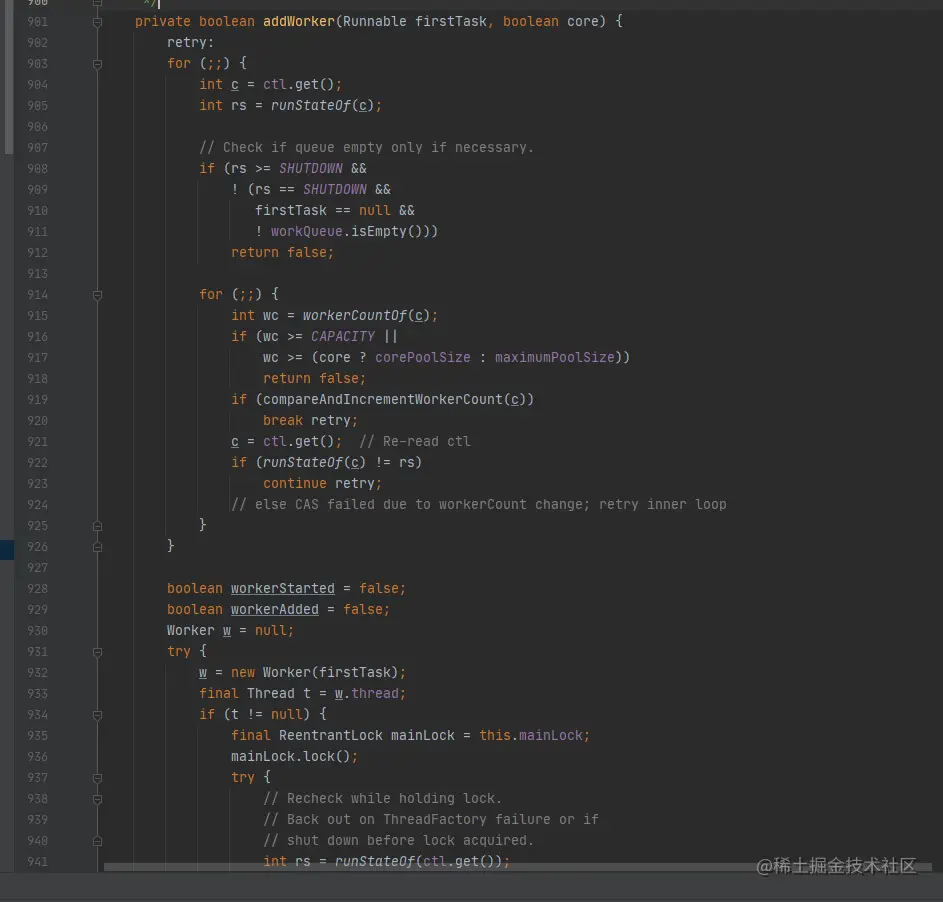The image size is (943, 902).
Task: Collapse the comment block fold at line 938
Action: tap(97, 799)
